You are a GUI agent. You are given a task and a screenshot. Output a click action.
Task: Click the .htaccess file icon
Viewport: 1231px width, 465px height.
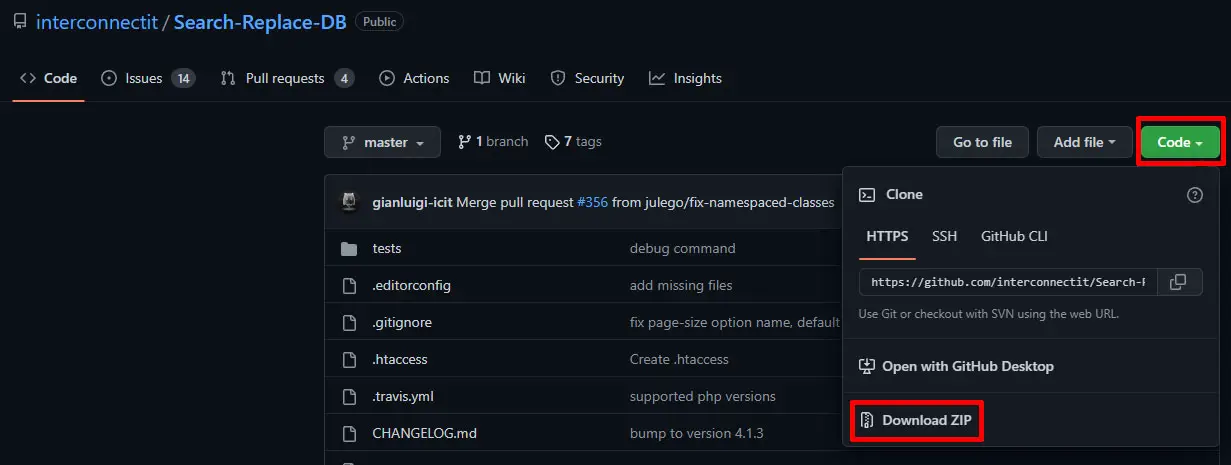[349, 359]
